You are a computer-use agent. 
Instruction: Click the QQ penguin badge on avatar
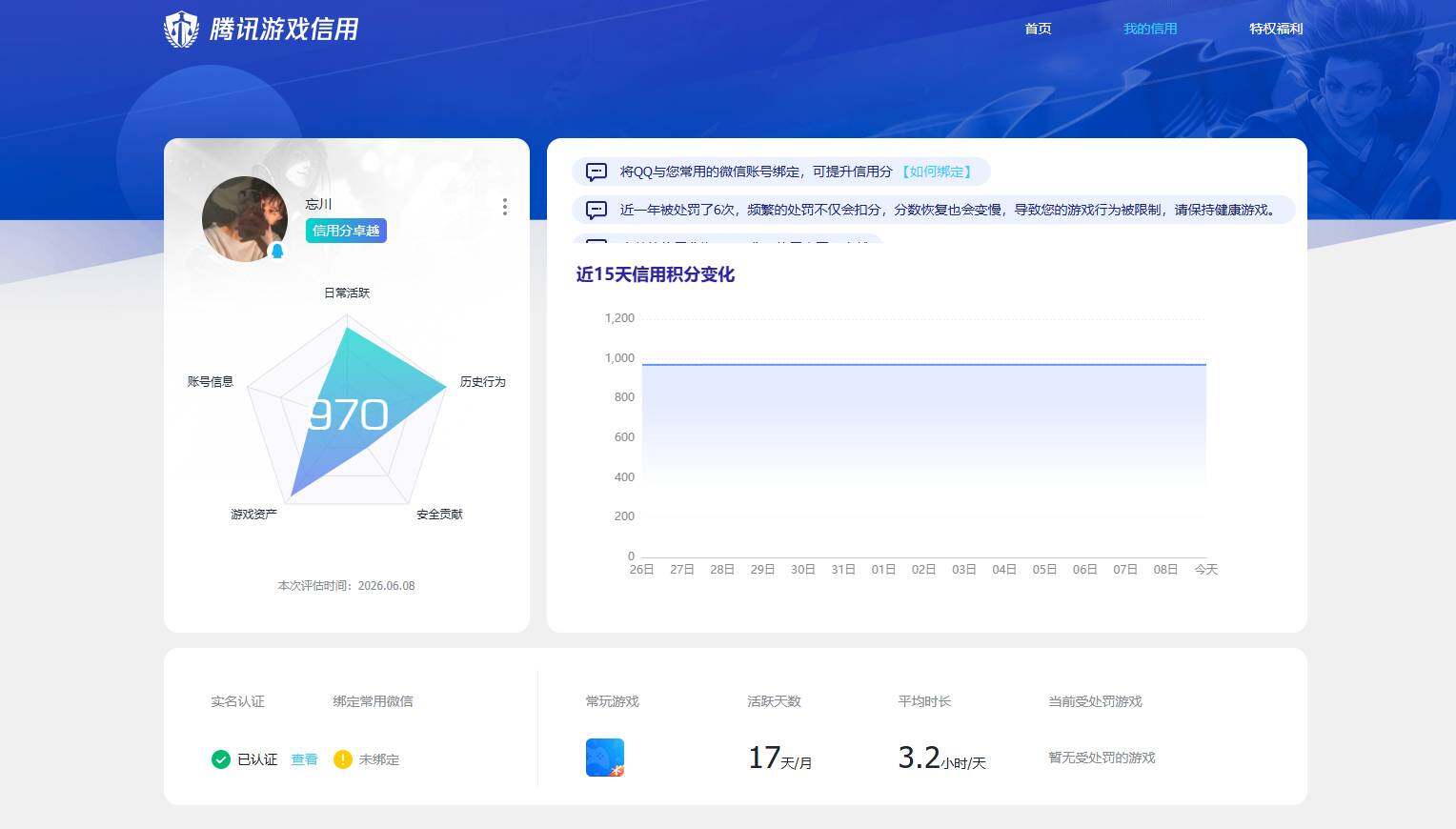point(277,251)
